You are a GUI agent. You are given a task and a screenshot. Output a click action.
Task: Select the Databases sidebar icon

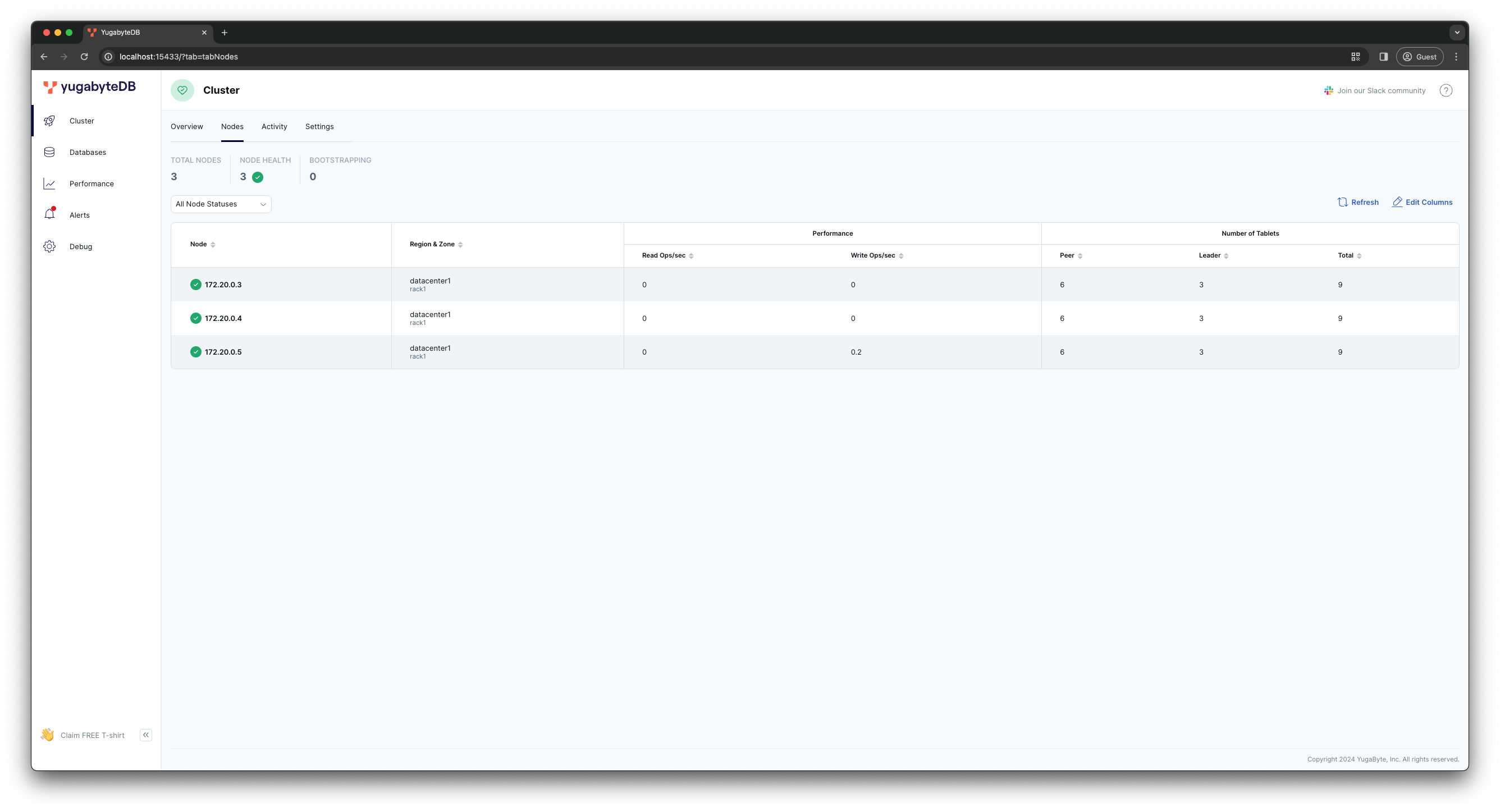tap(49, 152)
